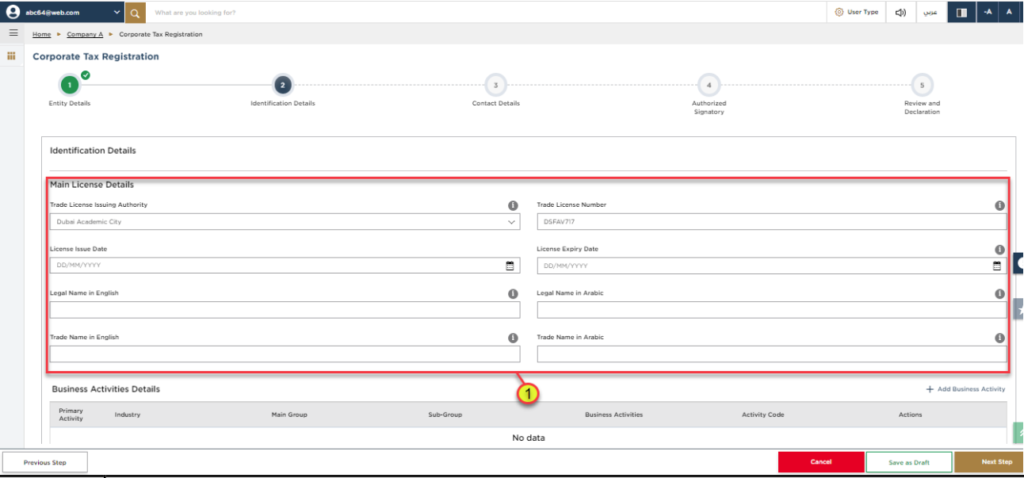Image resolution: width=1024 pixels, height=478 pixels.
Task: Select step 5 Review and Declaration
Action: pos(921,85)
